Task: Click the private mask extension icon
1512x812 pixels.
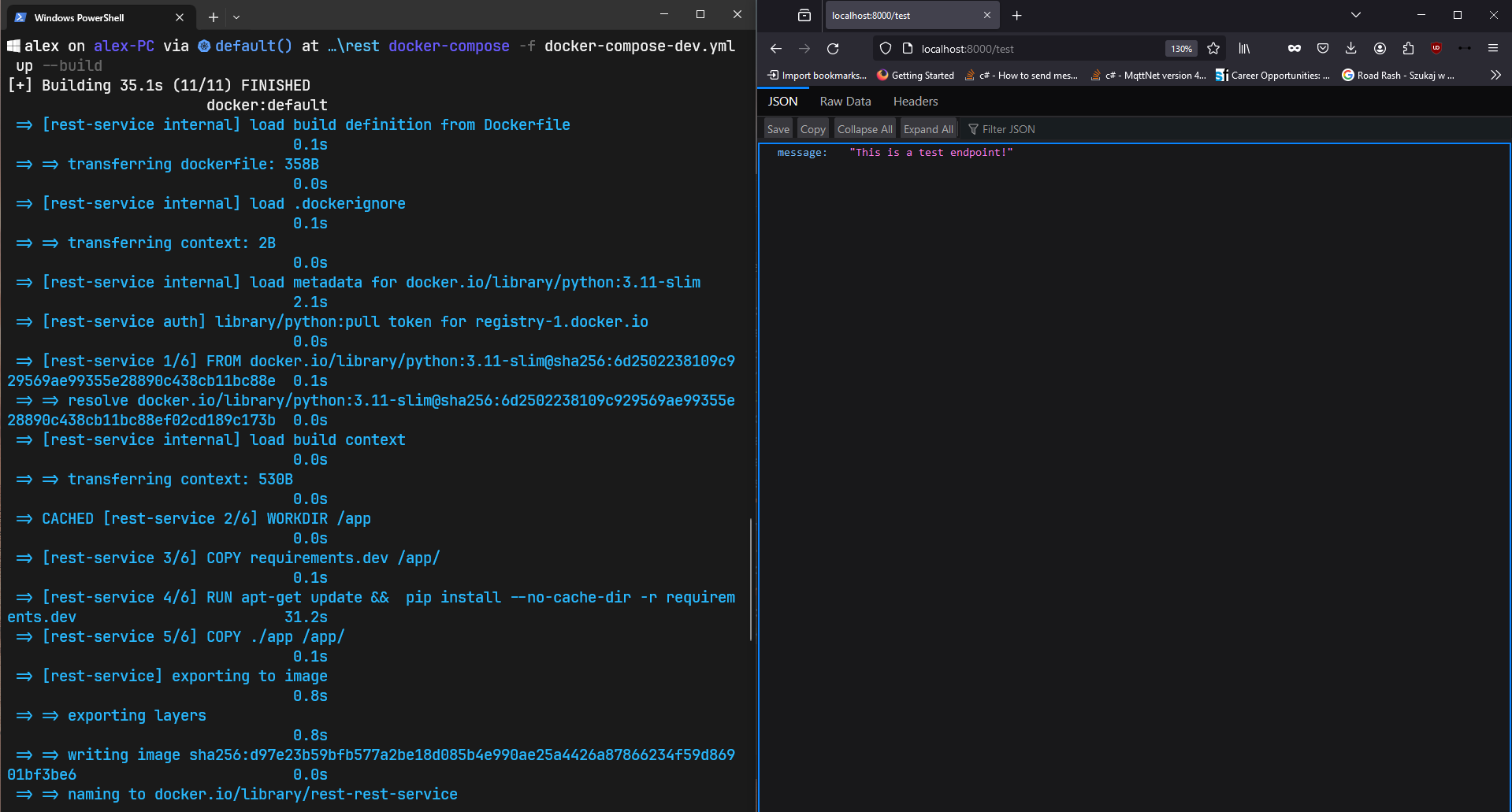Action: pyautogui.click(x=1295, y=49)
